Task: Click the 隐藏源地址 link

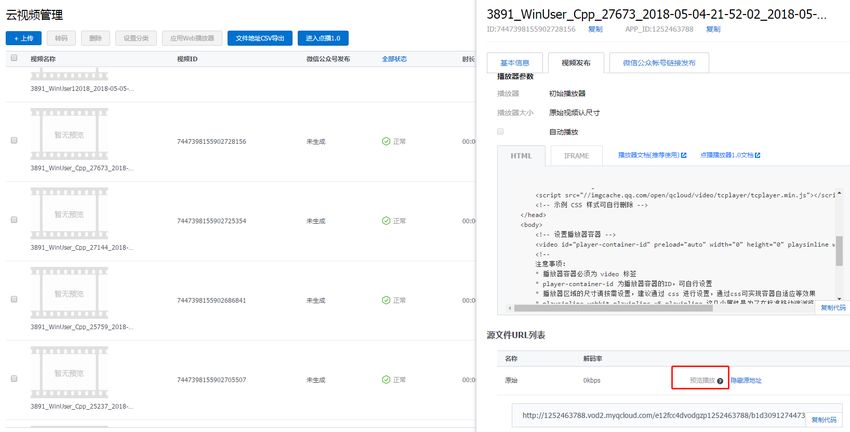Action: [746, 381]
